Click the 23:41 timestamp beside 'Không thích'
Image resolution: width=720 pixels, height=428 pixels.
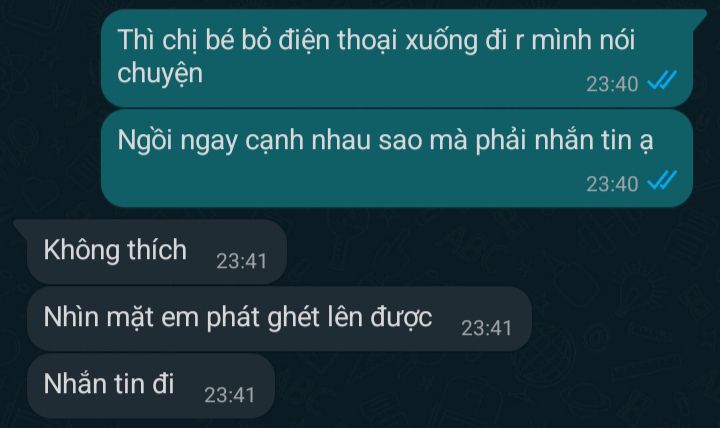coord(242,261)
